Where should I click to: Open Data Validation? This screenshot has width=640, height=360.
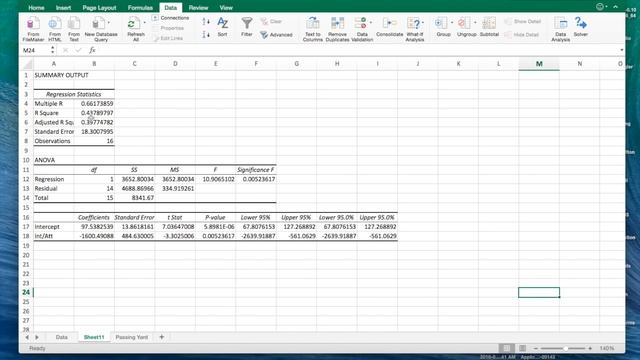click(362, 29)
